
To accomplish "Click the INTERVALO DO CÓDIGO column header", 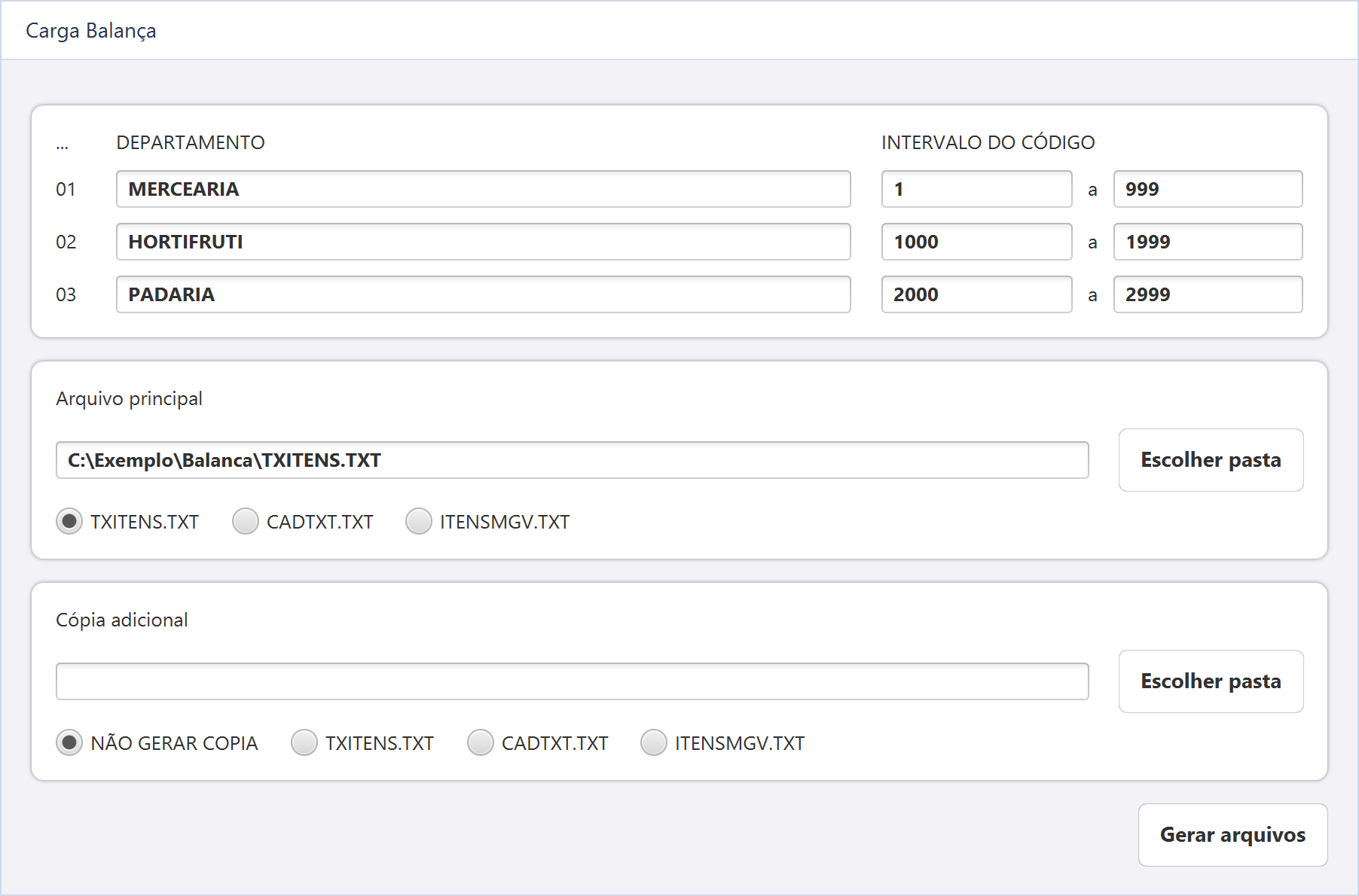I will 988,142.
